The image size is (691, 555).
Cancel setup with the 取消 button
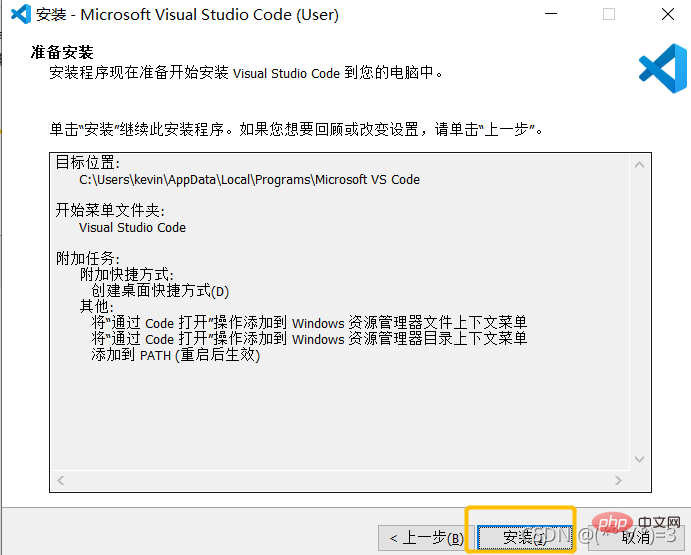635,538
